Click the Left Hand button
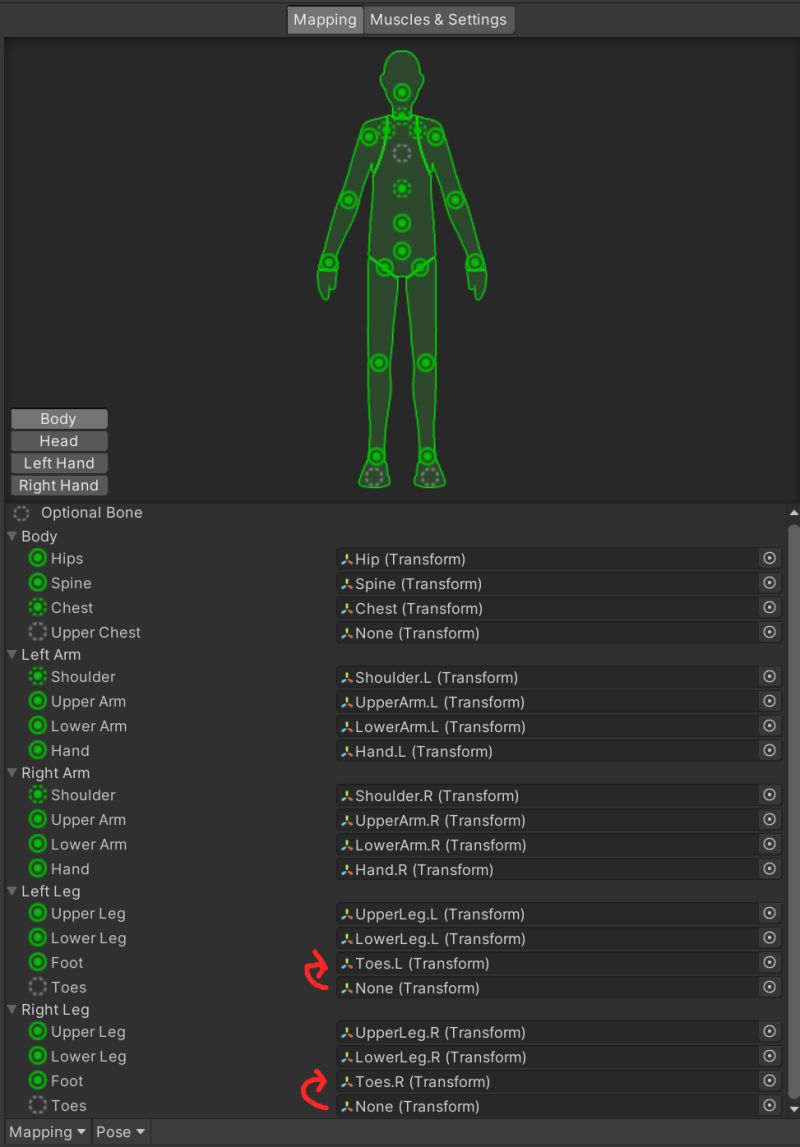This screenshot has width=800, height=1147. pos(58,462)
